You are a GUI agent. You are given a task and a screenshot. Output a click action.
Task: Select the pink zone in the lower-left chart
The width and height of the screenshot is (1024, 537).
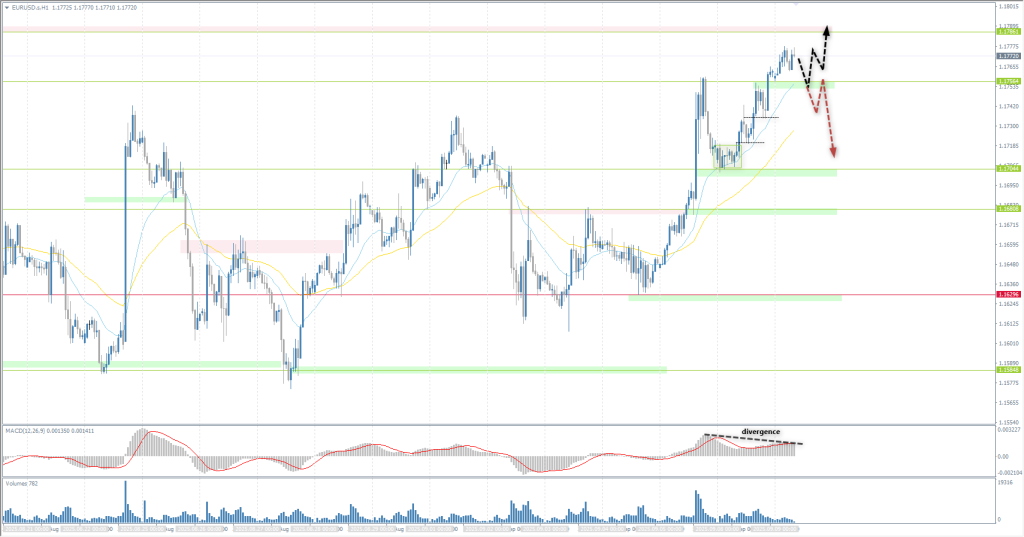click(262, 245)
